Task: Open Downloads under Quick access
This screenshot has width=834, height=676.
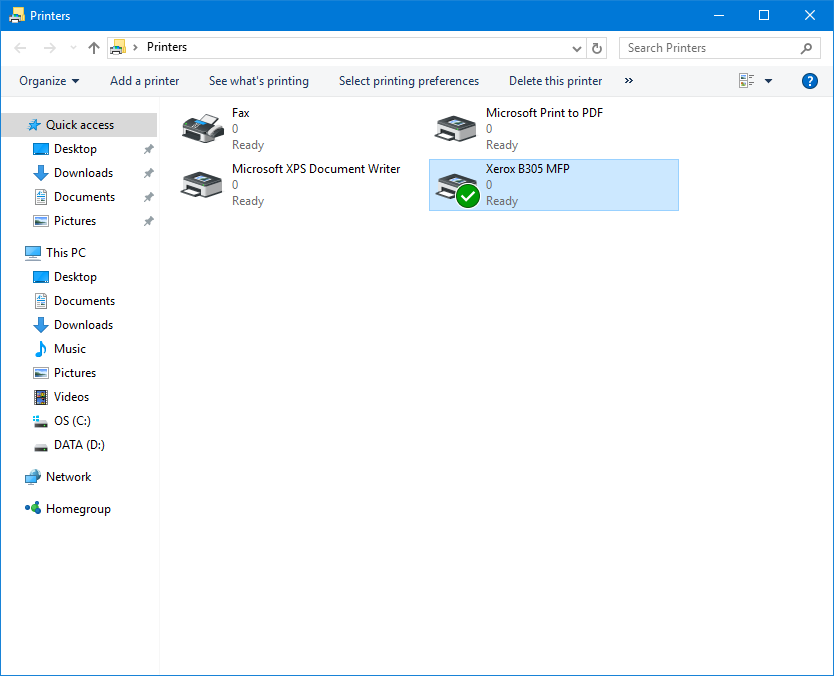Action: point(84,173)
